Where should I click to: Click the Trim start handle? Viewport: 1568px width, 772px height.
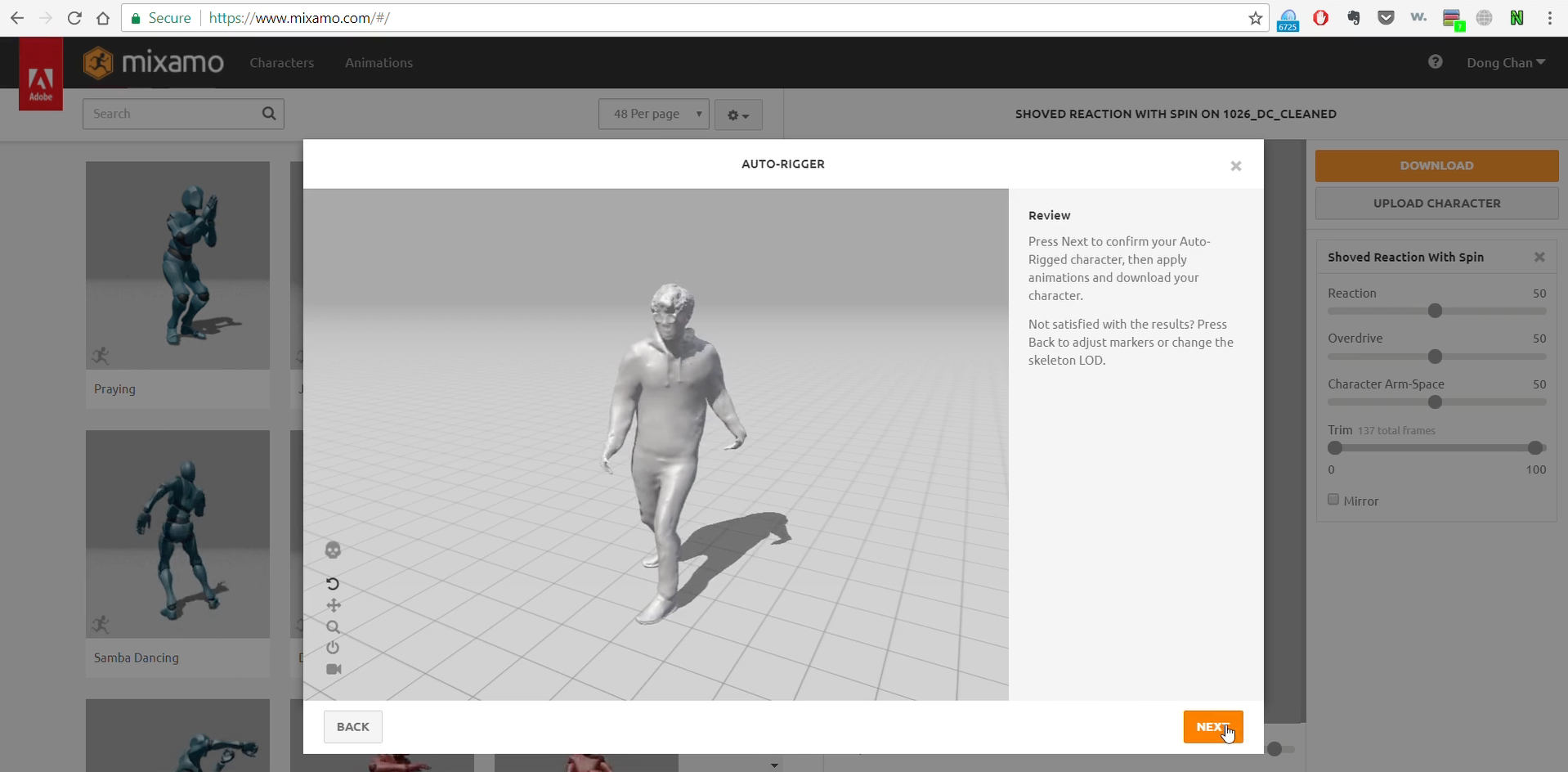point(1335,448)
